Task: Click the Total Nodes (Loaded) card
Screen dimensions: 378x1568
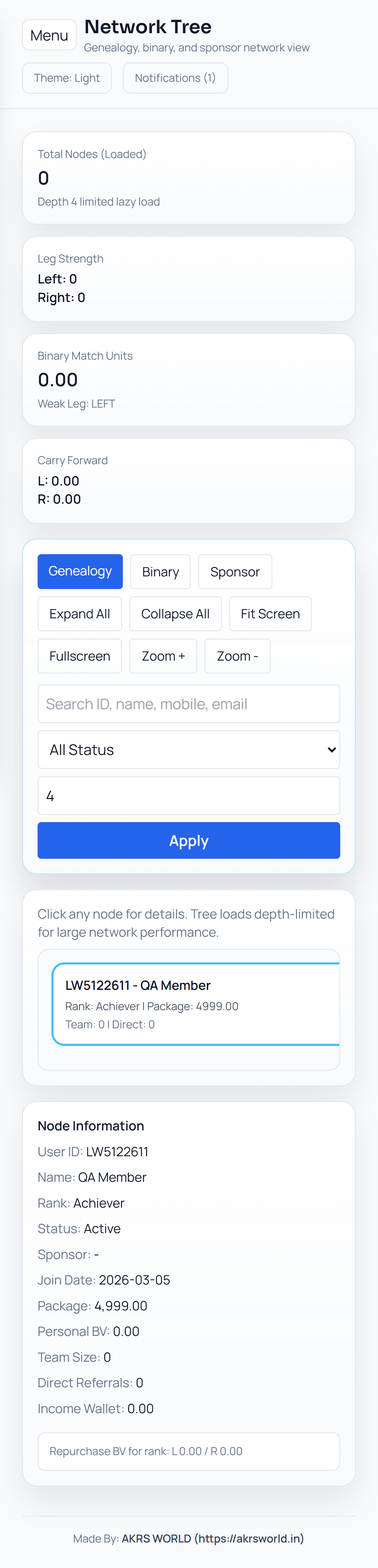Action: (189, 178)
